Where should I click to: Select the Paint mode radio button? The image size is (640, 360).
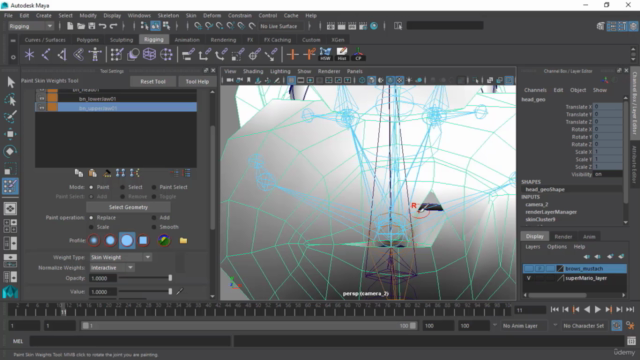(91, 187)
